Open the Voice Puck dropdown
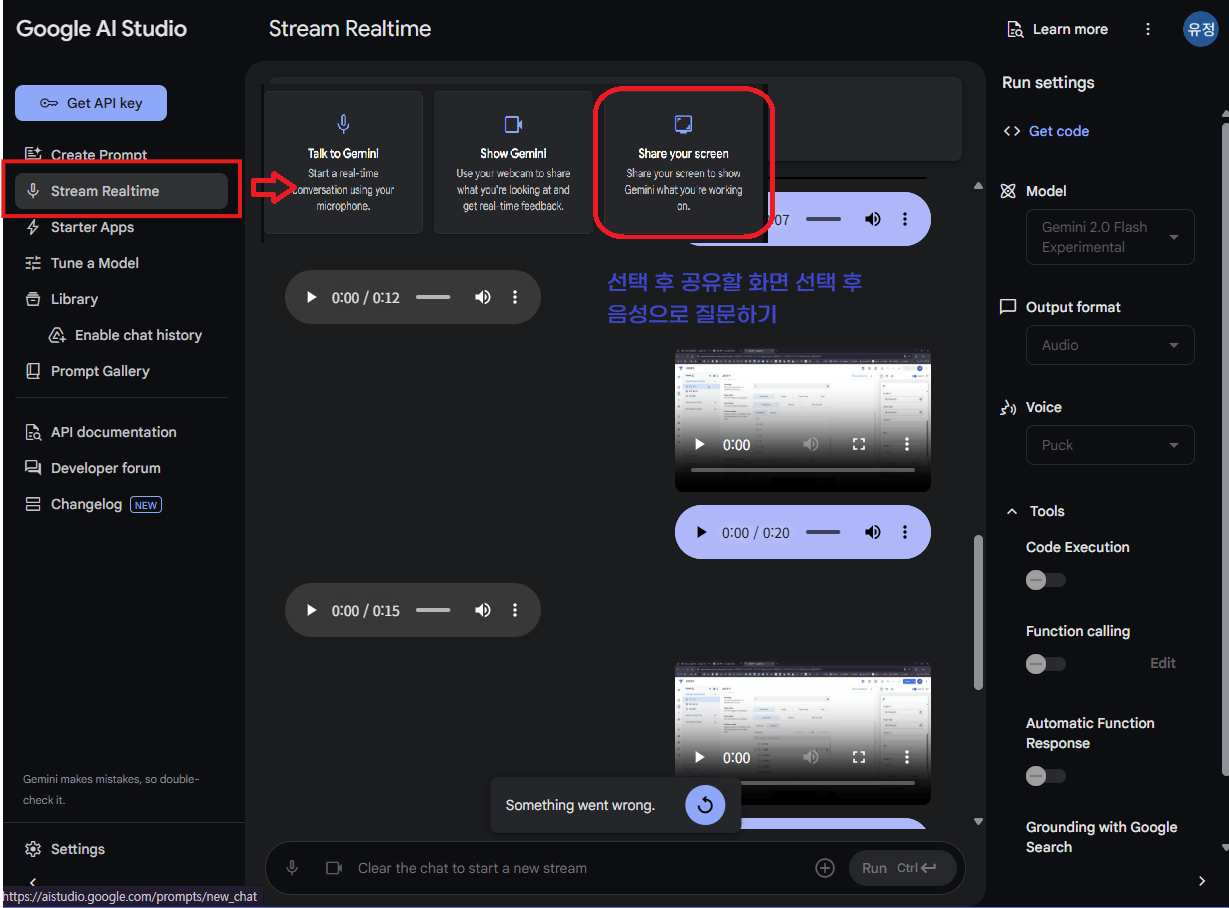This screenshot has width=1229, height=908. click(1110, 445)
